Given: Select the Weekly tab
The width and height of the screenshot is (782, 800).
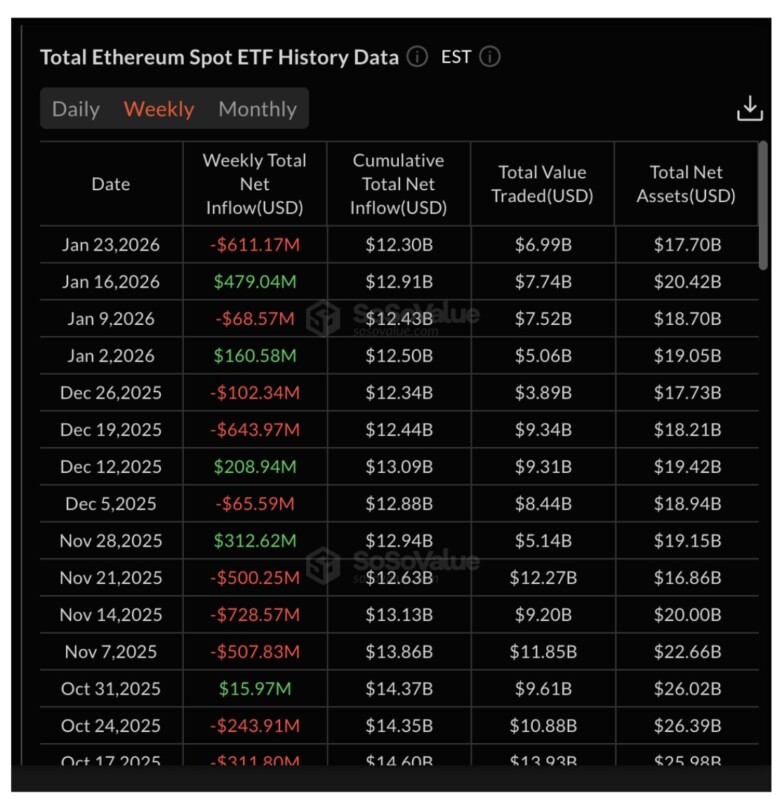Looking at the screenshot, I should coord(159,109).
